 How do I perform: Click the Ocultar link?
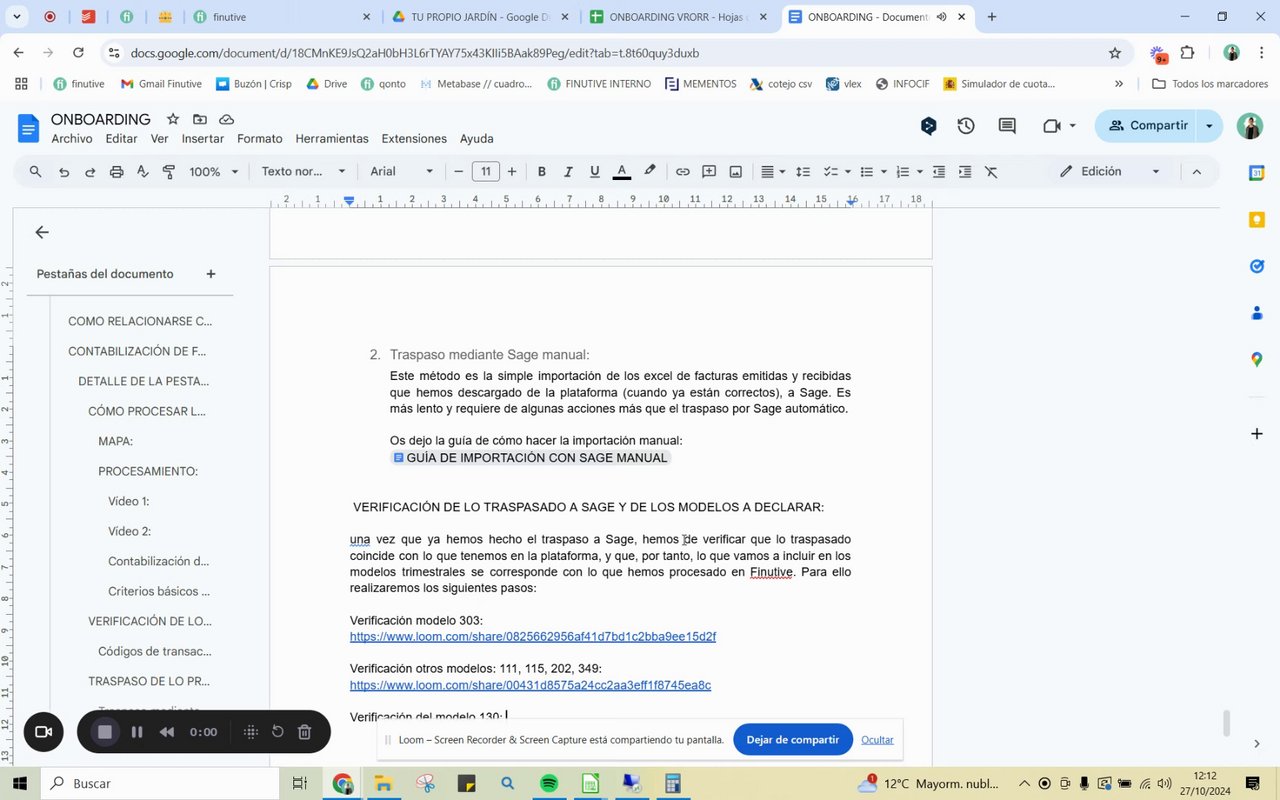(x=877, y=740)
